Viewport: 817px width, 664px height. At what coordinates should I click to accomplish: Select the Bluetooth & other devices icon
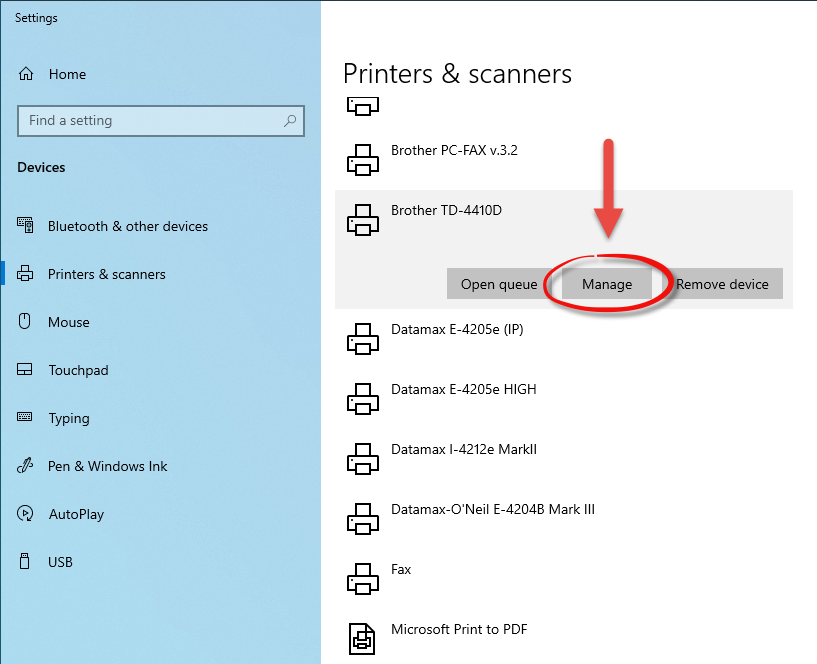click(x=27, y=226)
